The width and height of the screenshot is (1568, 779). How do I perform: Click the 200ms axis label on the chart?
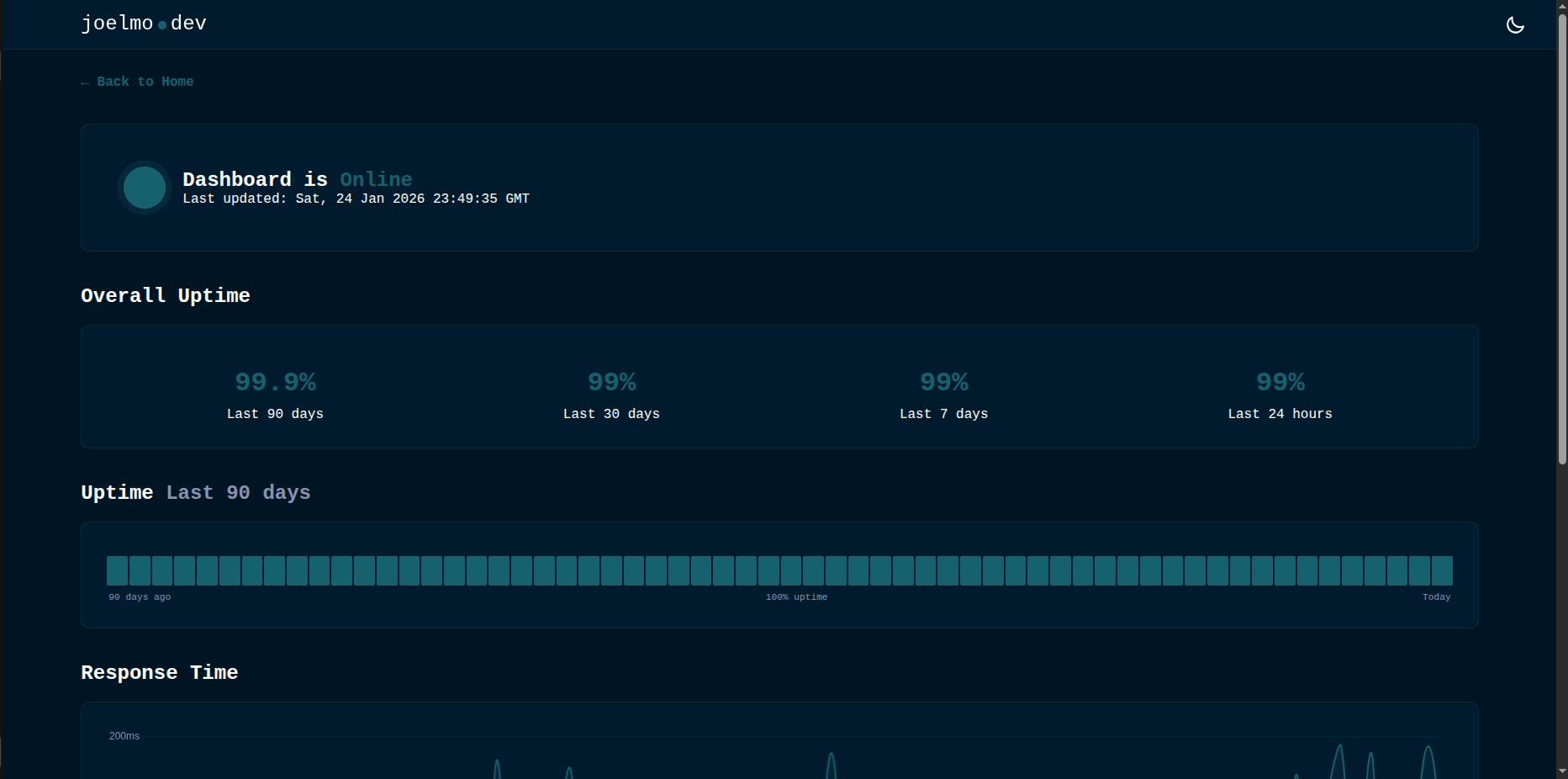[124, 736]
